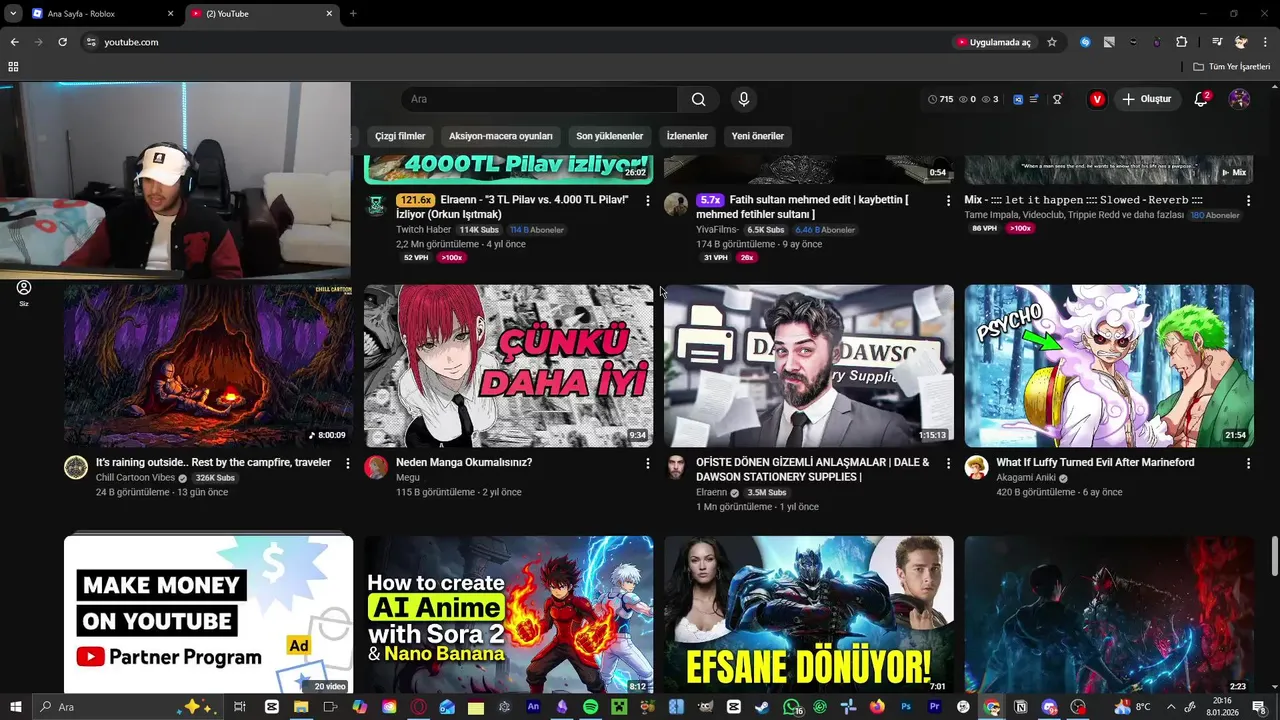The width and height of the screenshot is (1280, 720).
Task: Select the 'Son yüklenenler' chip
Action: point(609,136)
